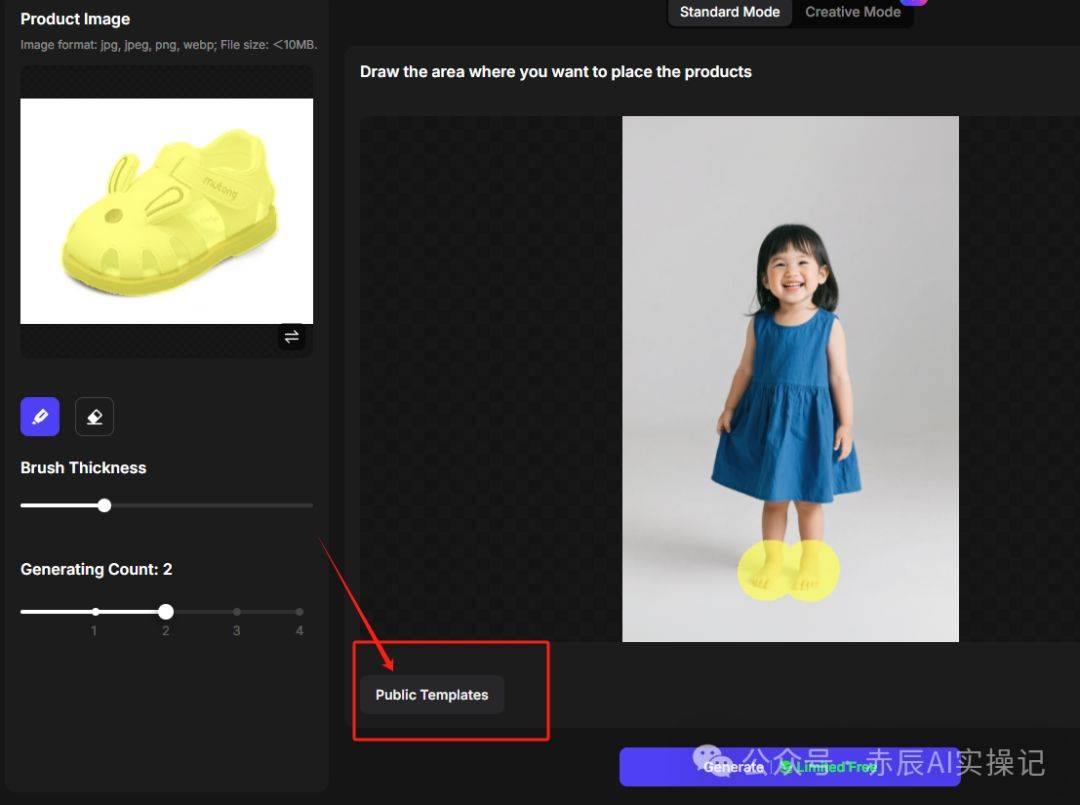Click the gradient badge above Creative Mode
The width and height of the screenshot is (1080, 805).
(914, 2)
